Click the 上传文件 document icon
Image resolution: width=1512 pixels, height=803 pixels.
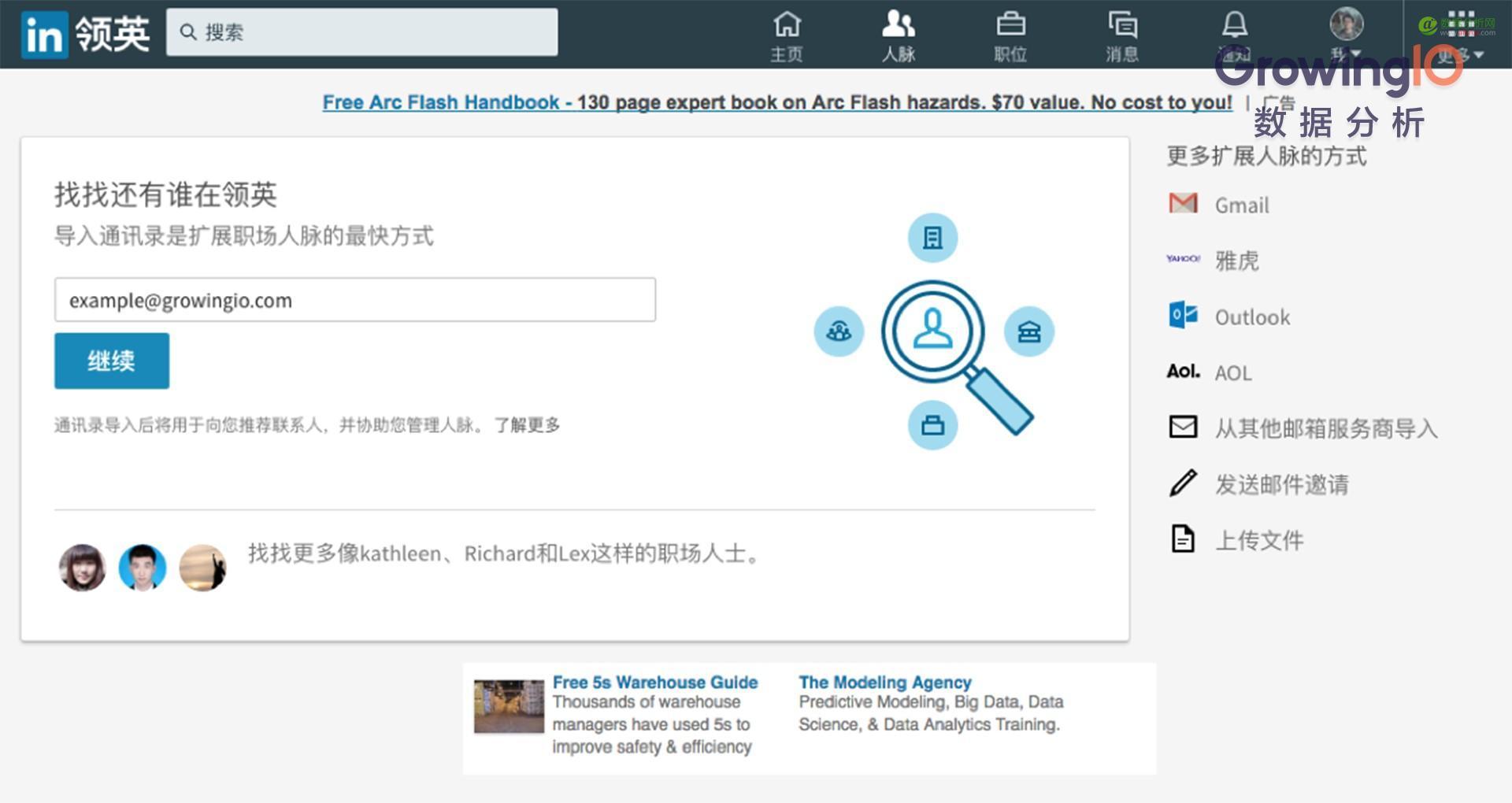(1182, 539)
